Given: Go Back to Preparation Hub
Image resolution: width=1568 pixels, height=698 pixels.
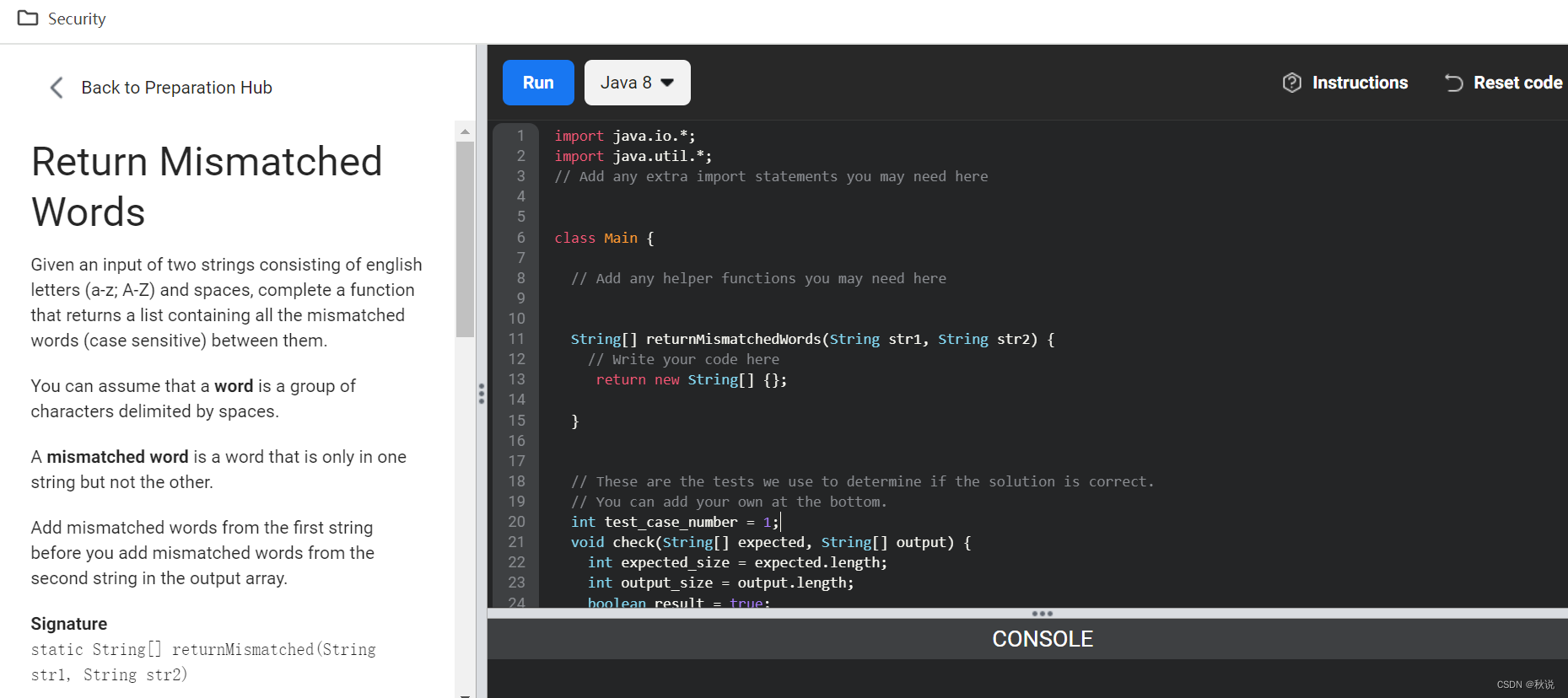Looking at the screenshot, I should pyautogui.click(x=176, y=88).
